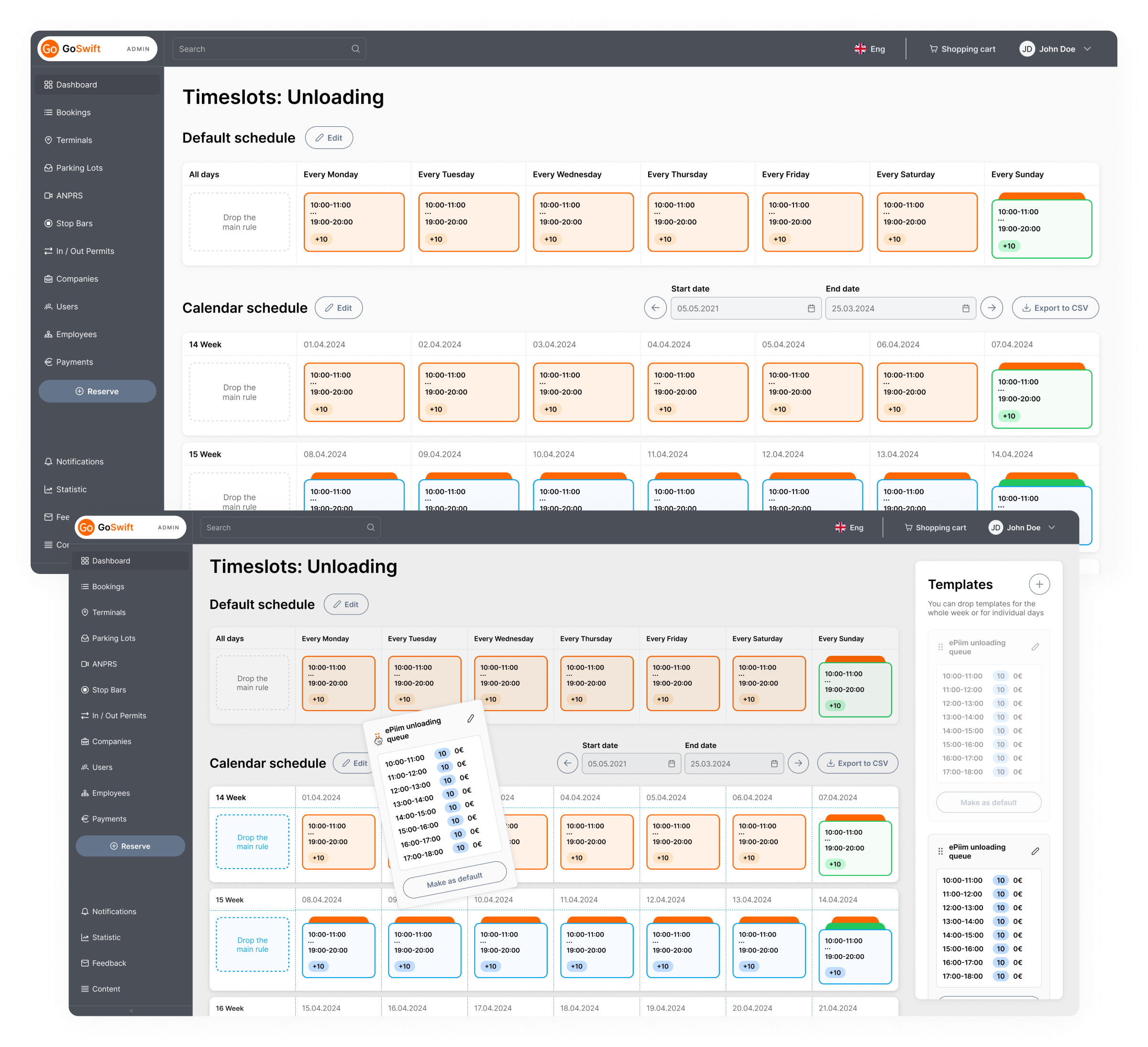Click JD avatar in front window
This screenshot has width=1148, height=1047.
coord(995,527)
